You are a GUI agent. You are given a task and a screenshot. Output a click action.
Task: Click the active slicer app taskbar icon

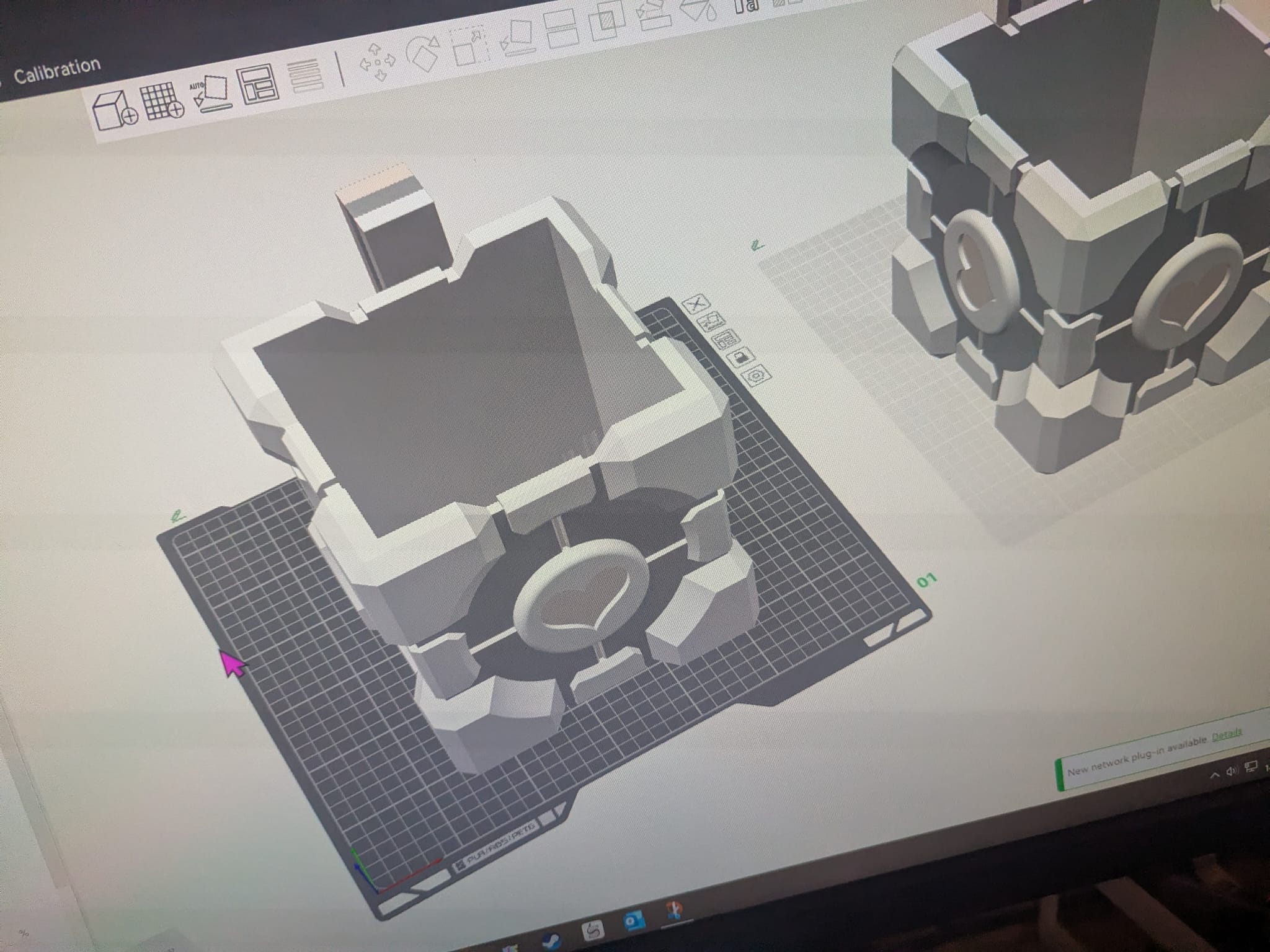point(673,912)
